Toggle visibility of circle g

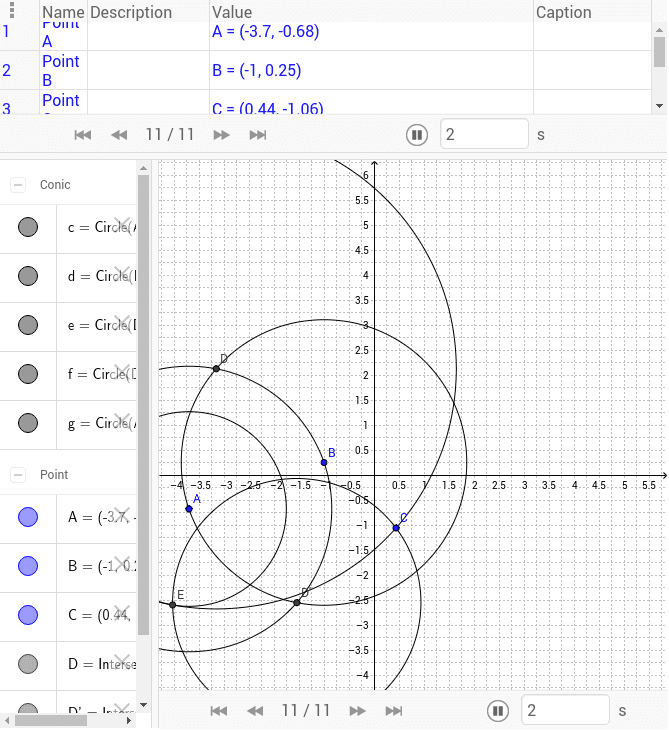[x=28, y=423]
